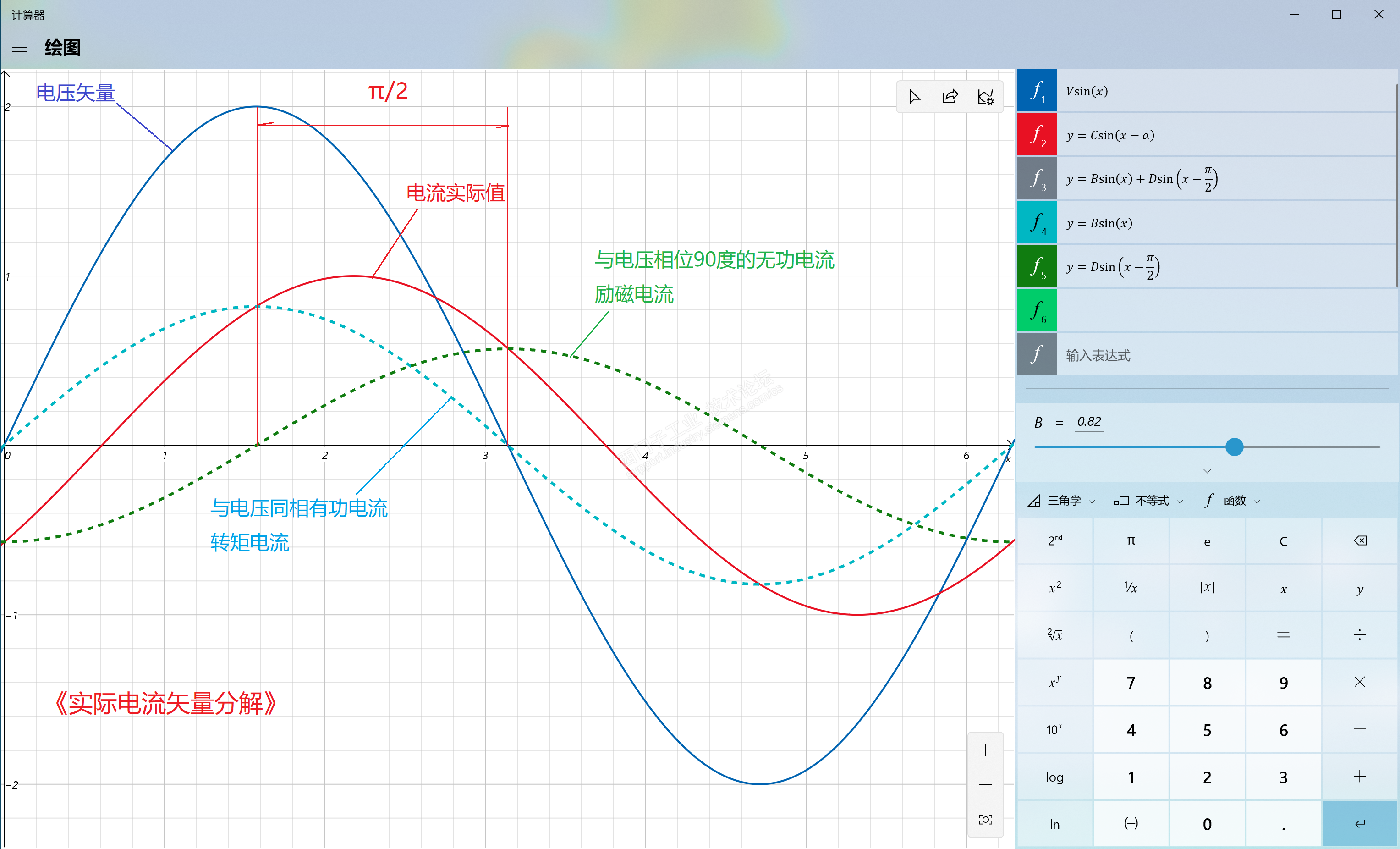
Task: Open graph view options
Action: point(986,97)
